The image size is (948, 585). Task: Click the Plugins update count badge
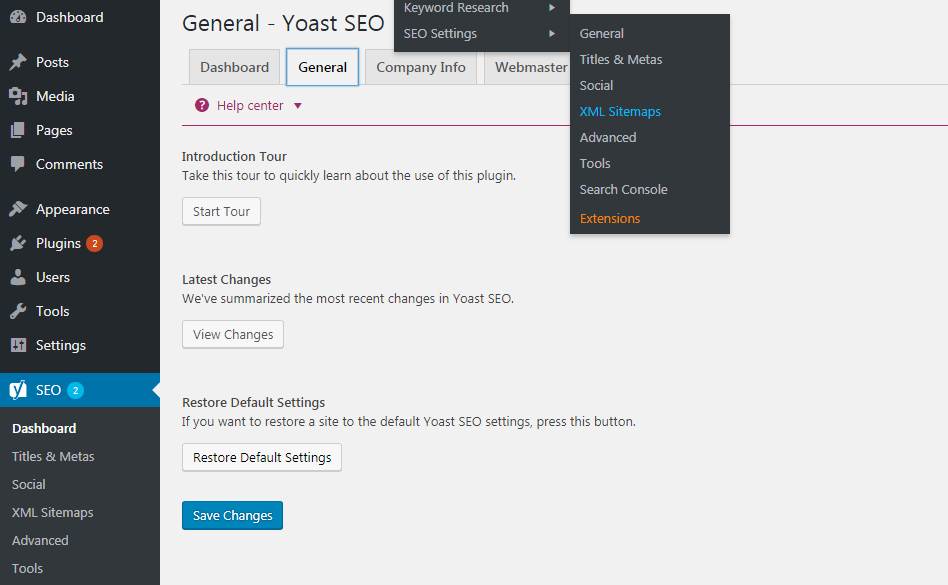pos(94,244)
